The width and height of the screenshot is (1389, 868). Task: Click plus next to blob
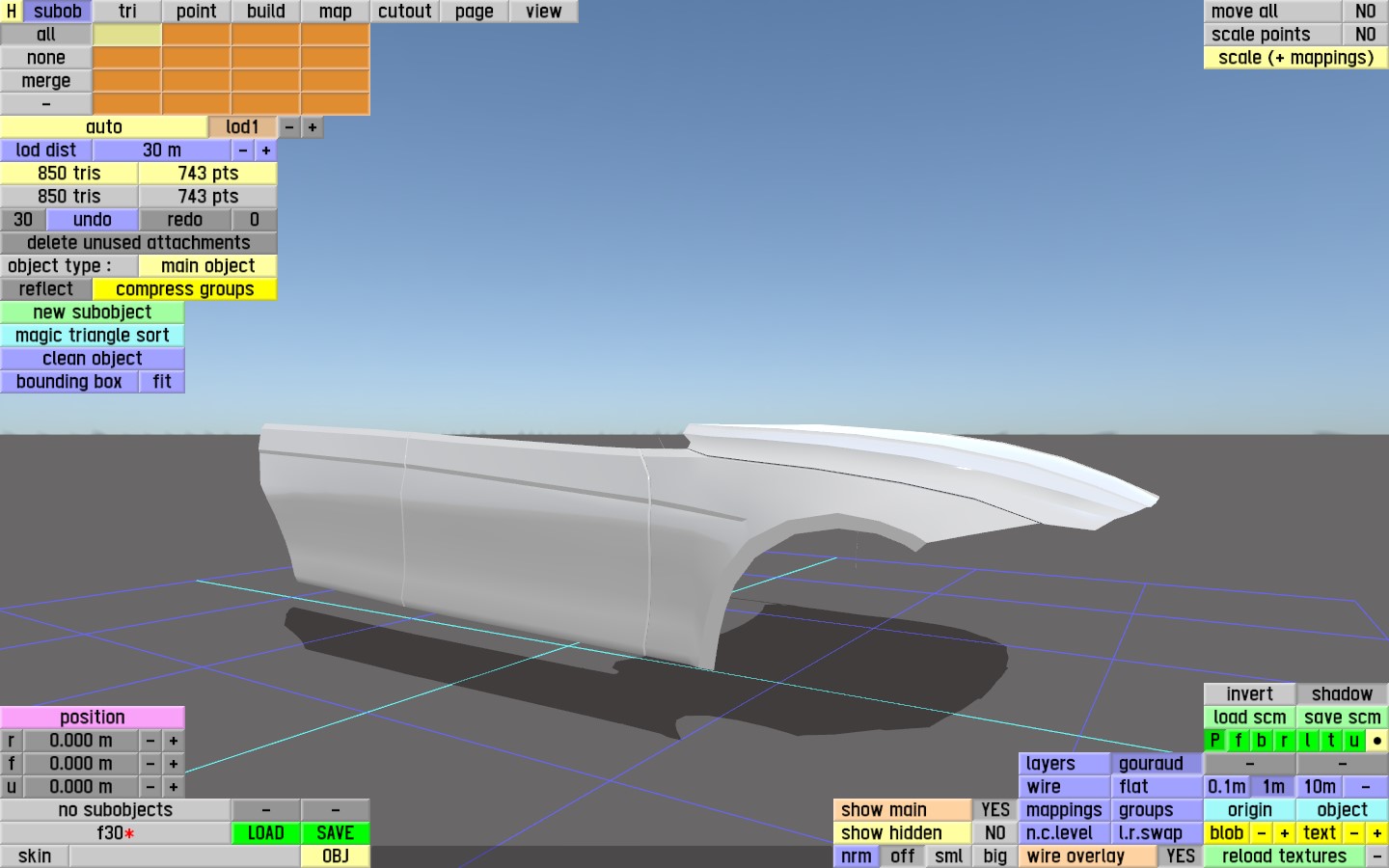pos(1284,833)
